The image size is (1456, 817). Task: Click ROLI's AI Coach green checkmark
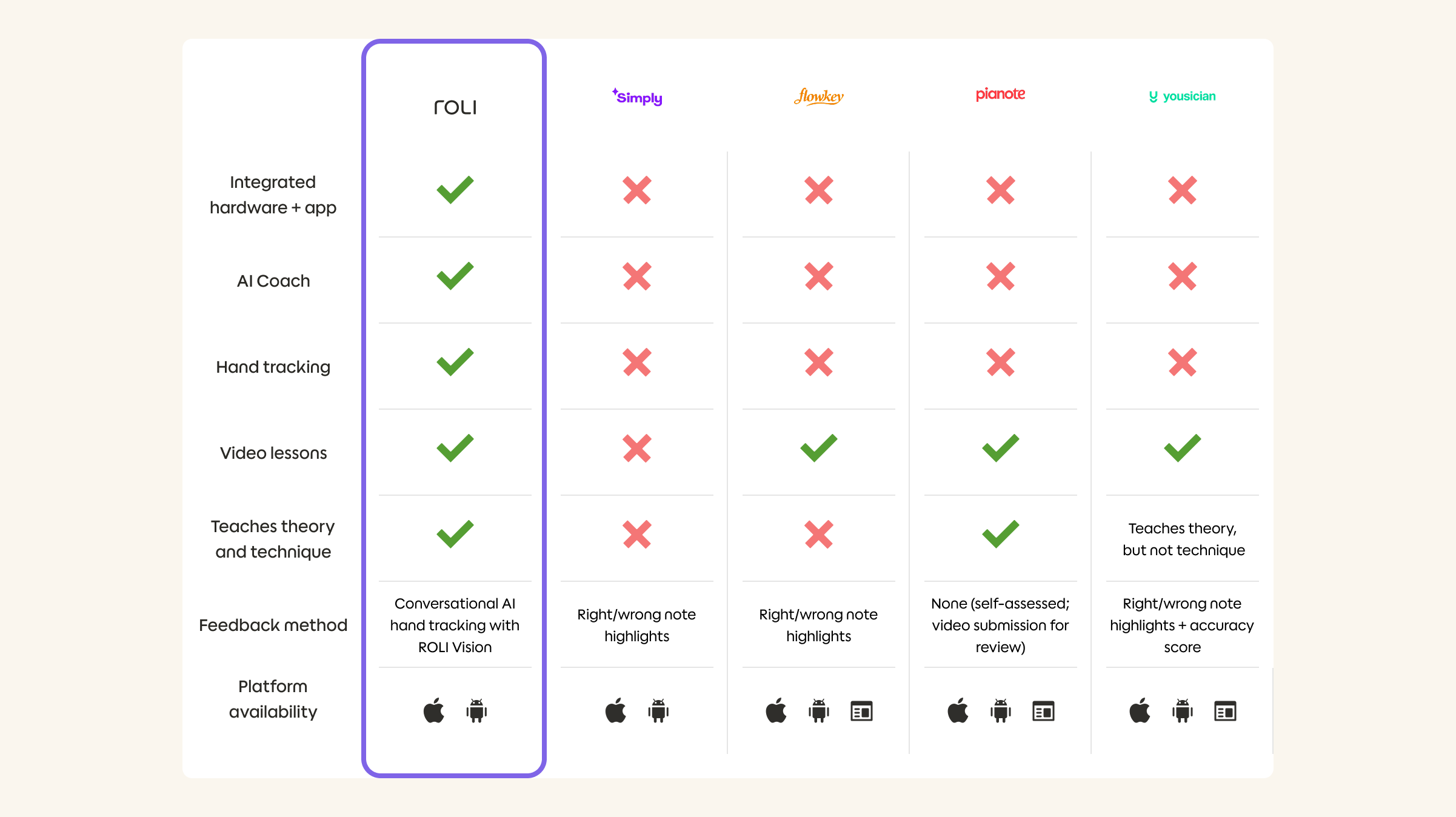[x=455, y=276]
